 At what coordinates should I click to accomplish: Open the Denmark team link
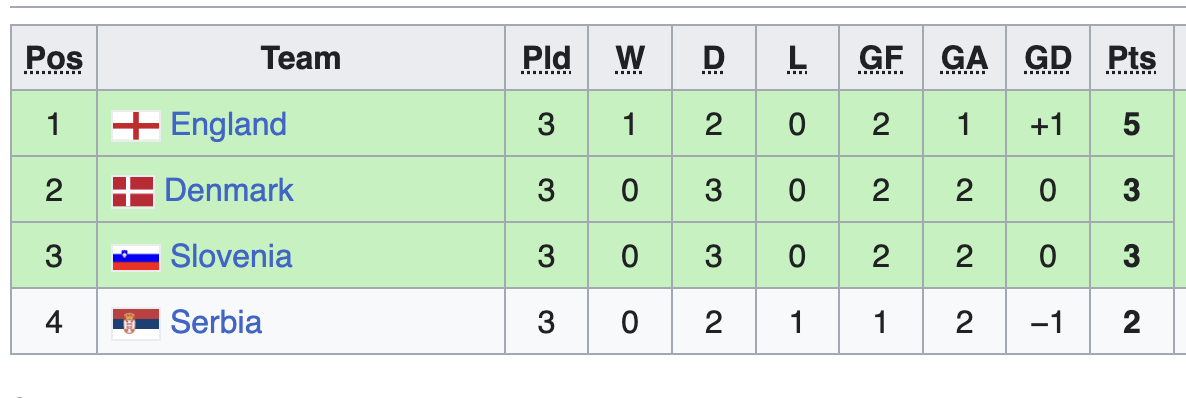228,190
